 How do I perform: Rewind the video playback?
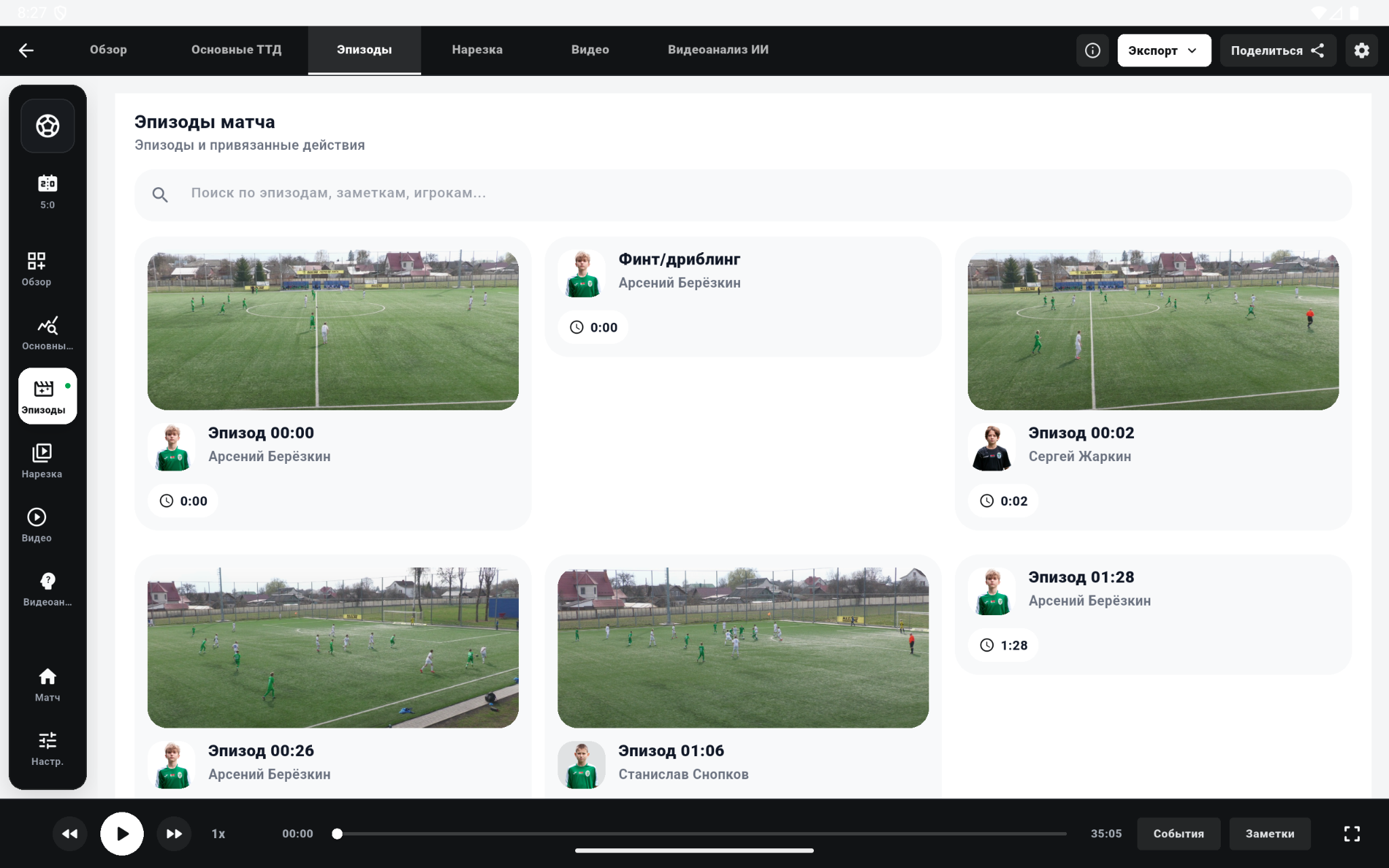click(x=70, y=833)
